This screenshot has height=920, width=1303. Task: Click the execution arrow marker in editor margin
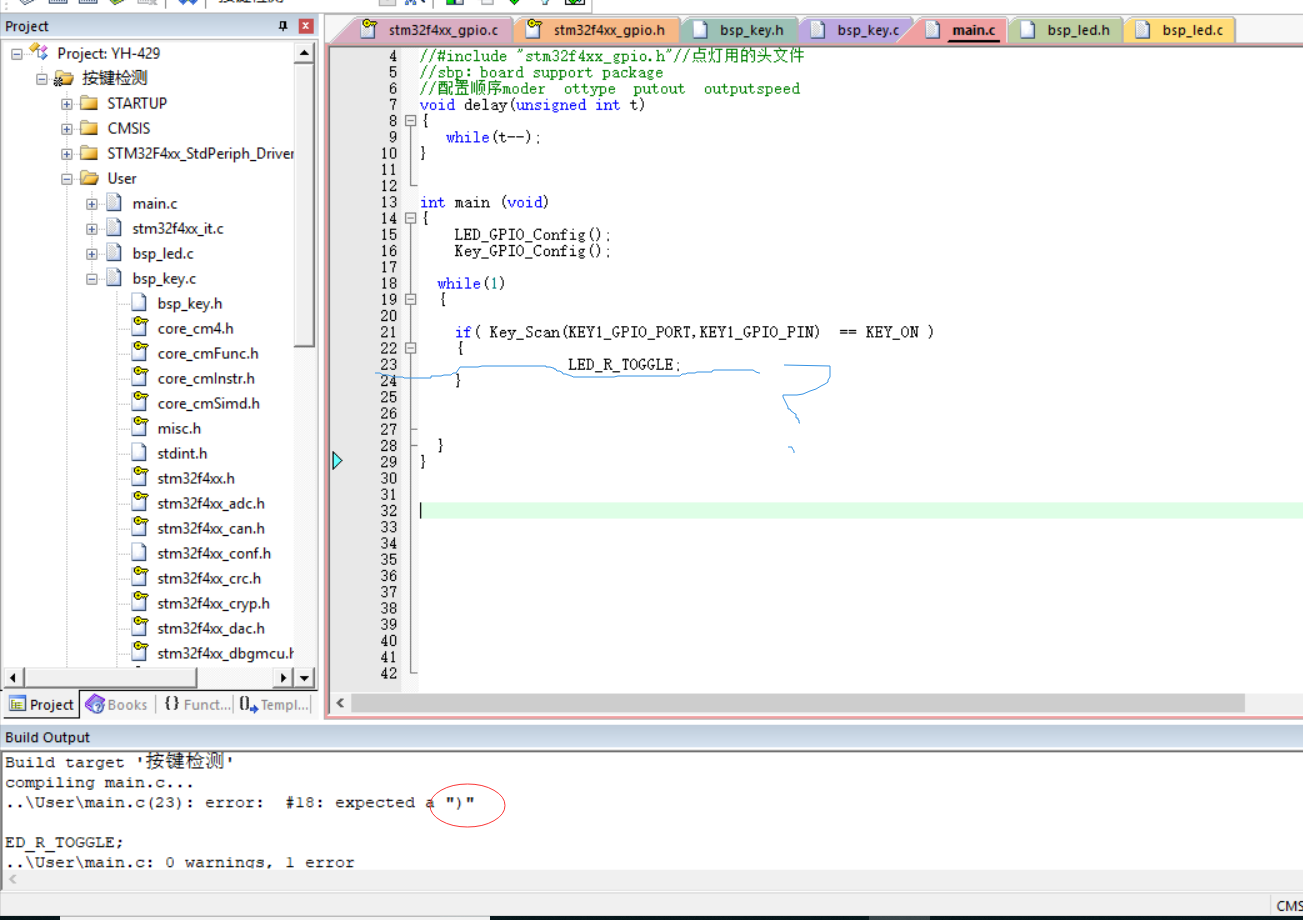point(337,460)
